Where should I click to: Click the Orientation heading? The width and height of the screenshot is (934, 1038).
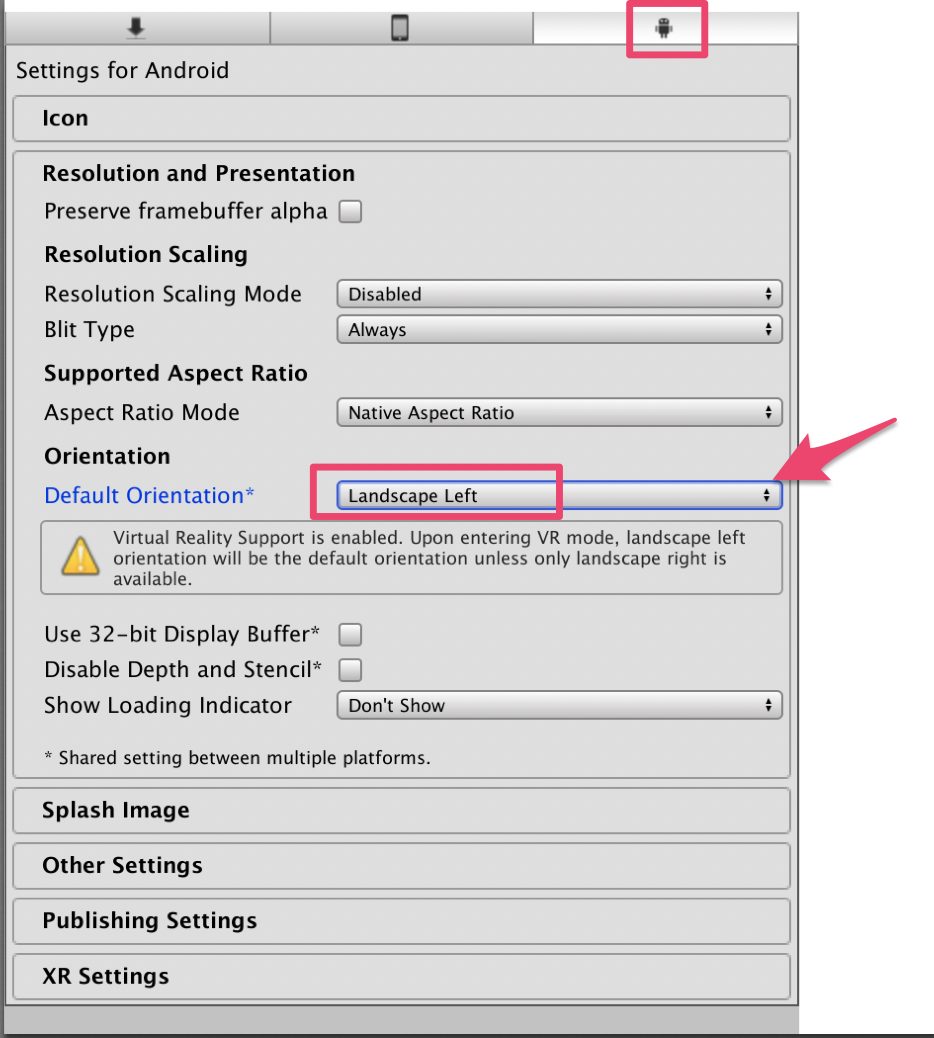(107, 456)
